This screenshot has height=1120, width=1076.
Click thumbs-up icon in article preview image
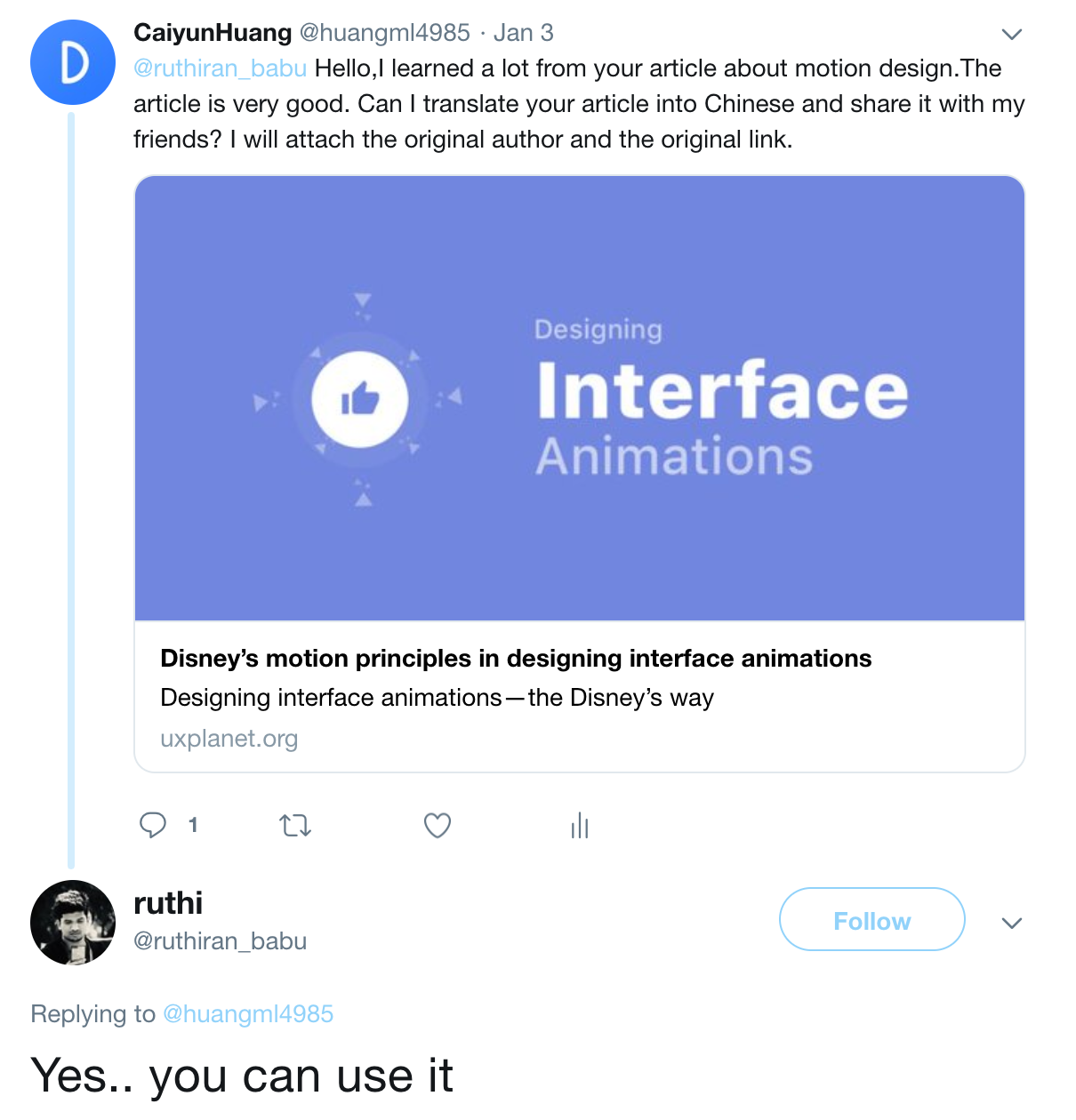(x=360, y=399)
